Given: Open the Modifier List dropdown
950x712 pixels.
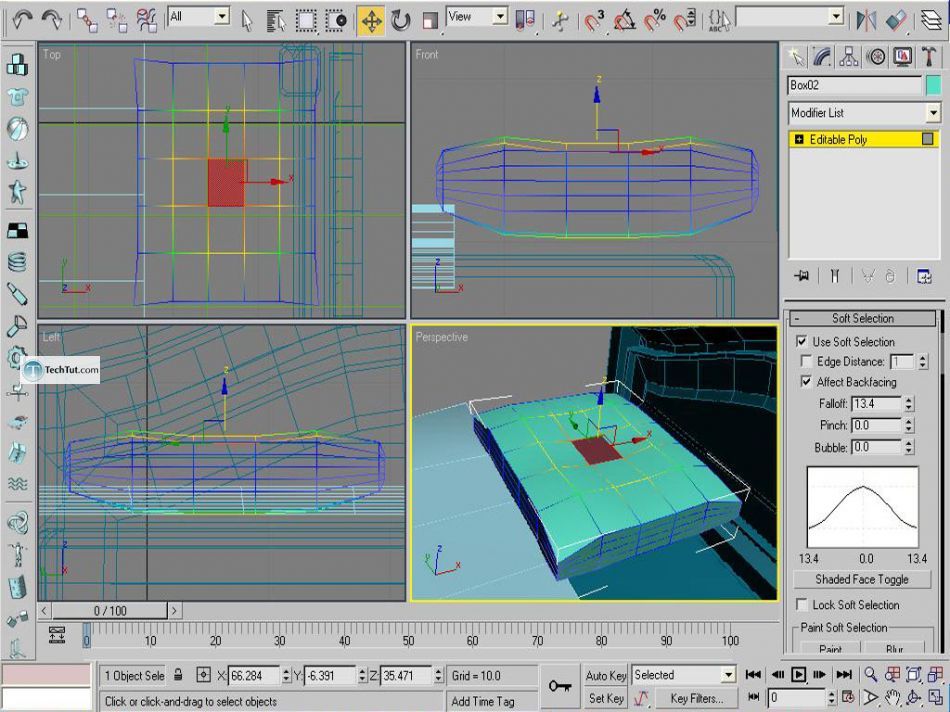Looking at the screenshot, I should (933, 113).
